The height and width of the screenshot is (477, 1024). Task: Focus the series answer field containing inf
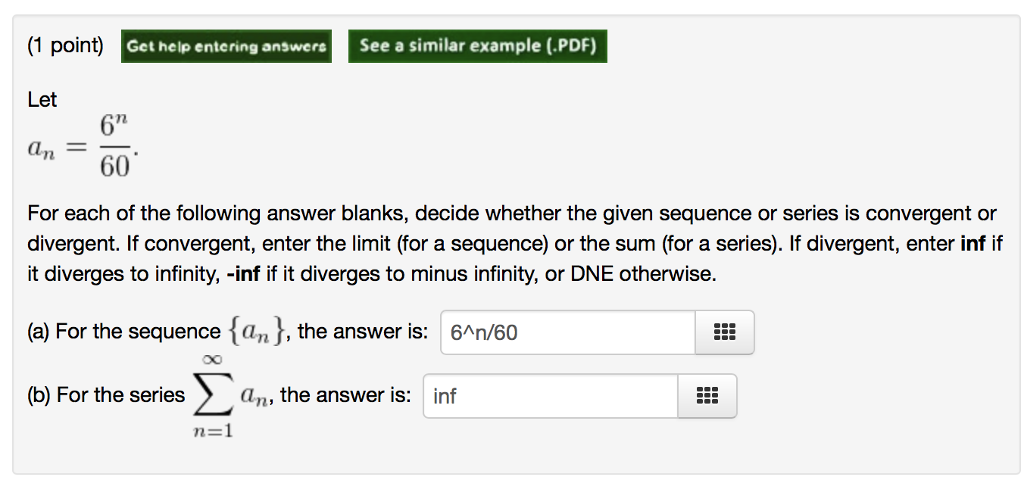click(550, 396)
